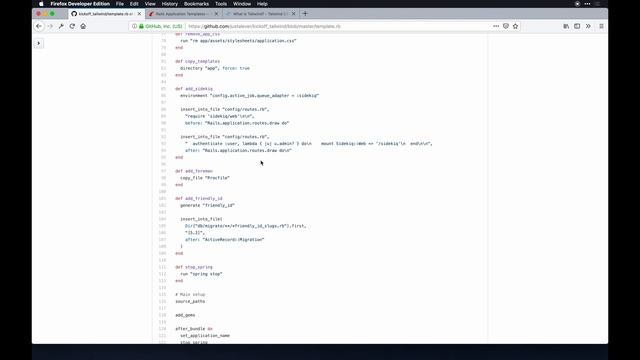Click the '# Main setup' comment line
Viewport: 640px width, 360px height.
(x=190, y=294)
